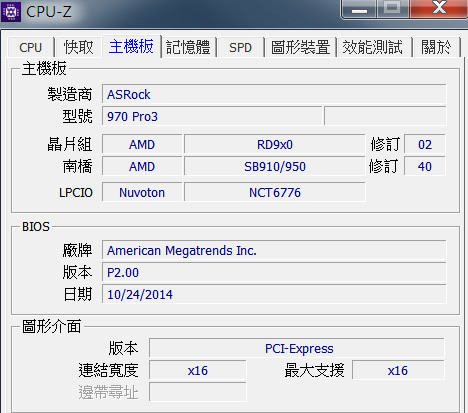Select the 關於 tab
The width and height of the screenshot is (468, 413).
(x=436, y=47)
